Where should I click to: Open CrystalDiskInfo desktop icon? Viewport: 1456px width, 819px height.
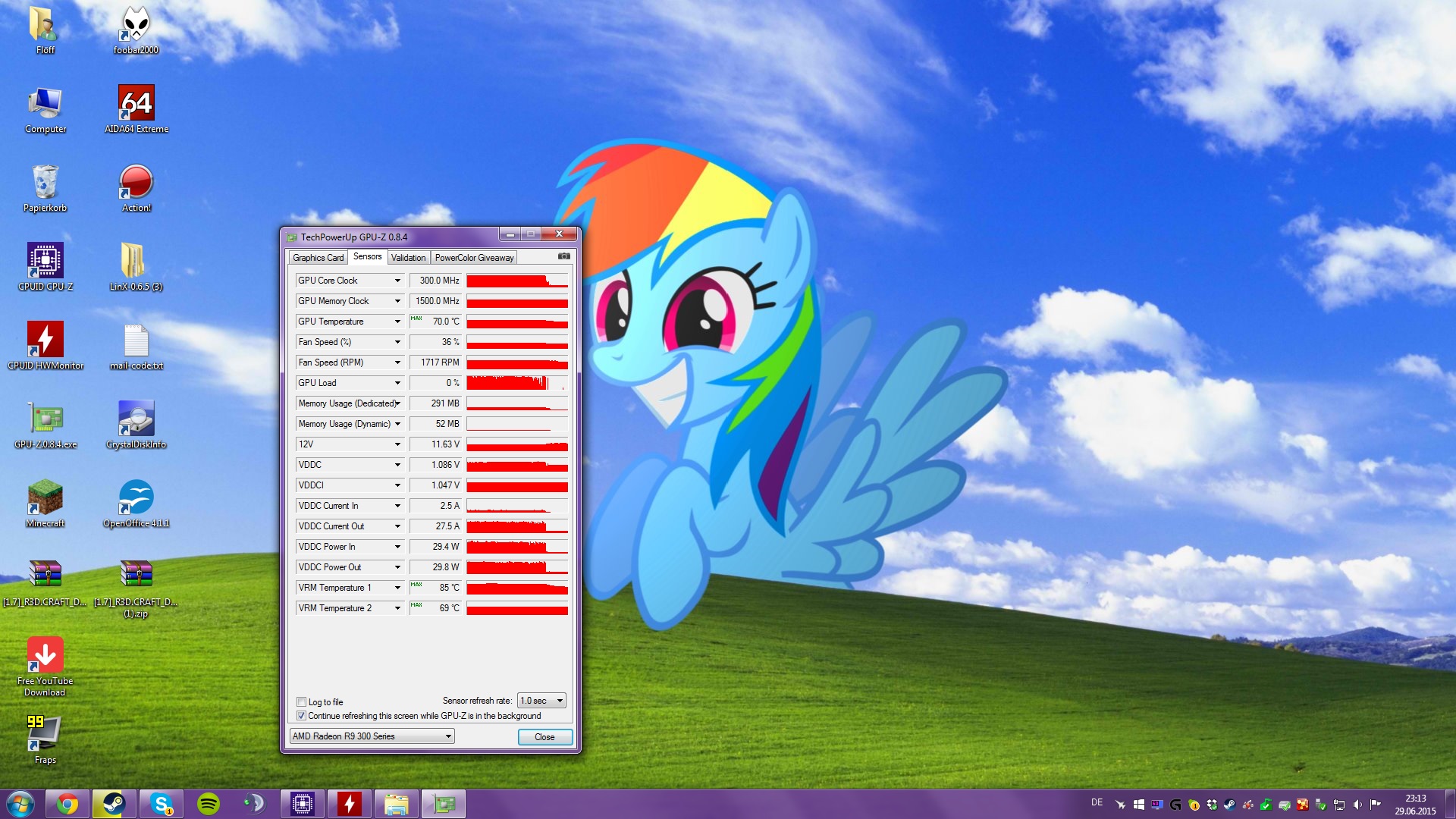pos(136,419)
